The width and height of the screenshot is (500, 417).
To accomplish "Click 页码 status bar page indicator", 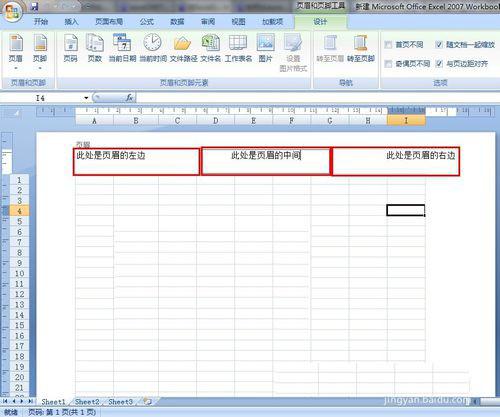I will (x=62, y=412).
